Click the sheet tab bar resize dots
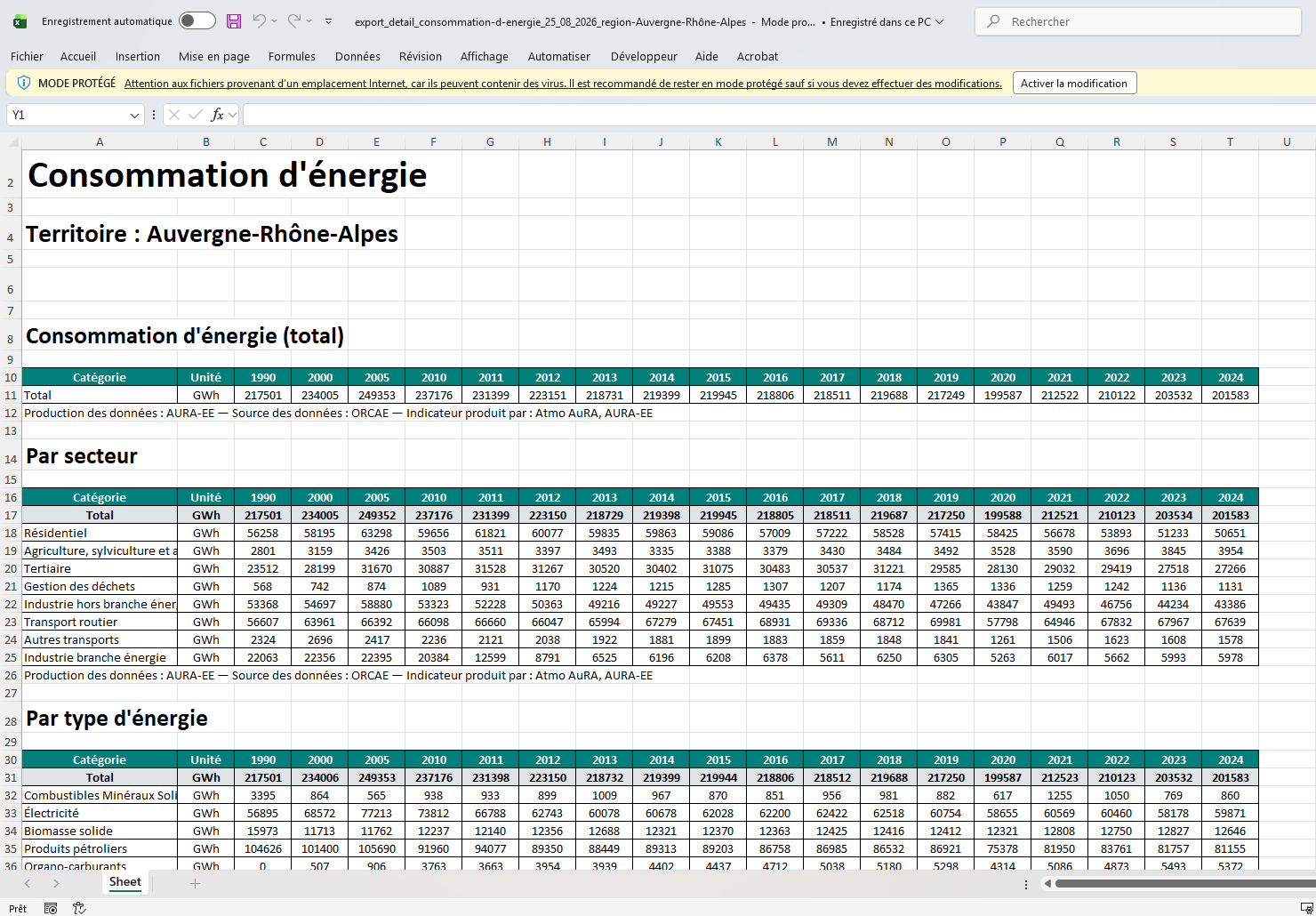The image size is (1316, 916). tap(1026, 884)
